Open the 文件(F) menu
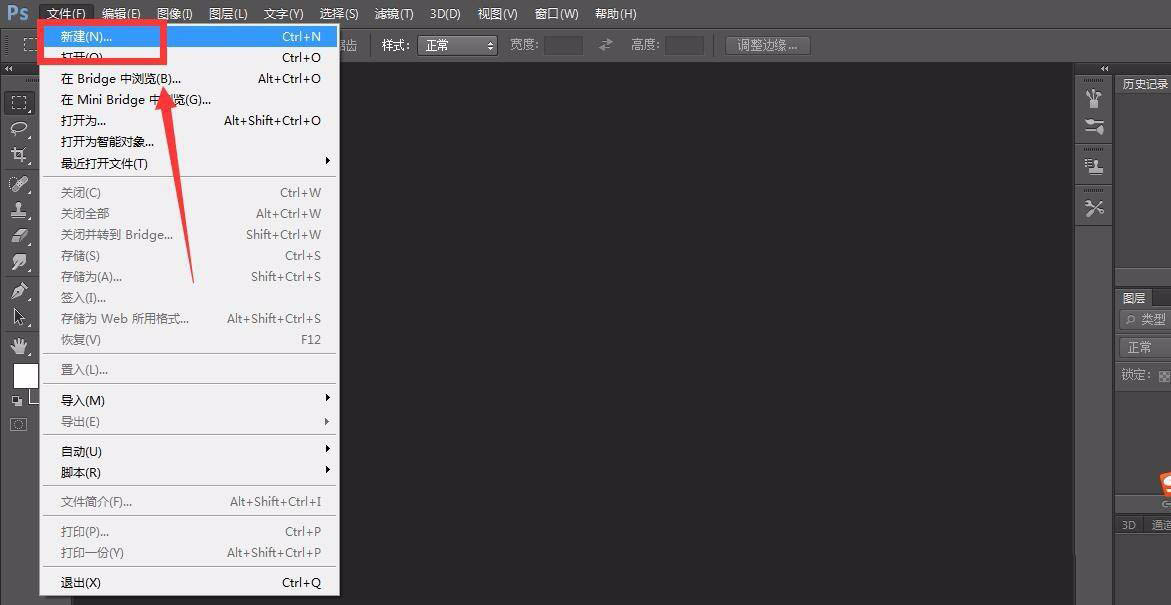Screen dimensions: 1171x605 coord(66,13)
